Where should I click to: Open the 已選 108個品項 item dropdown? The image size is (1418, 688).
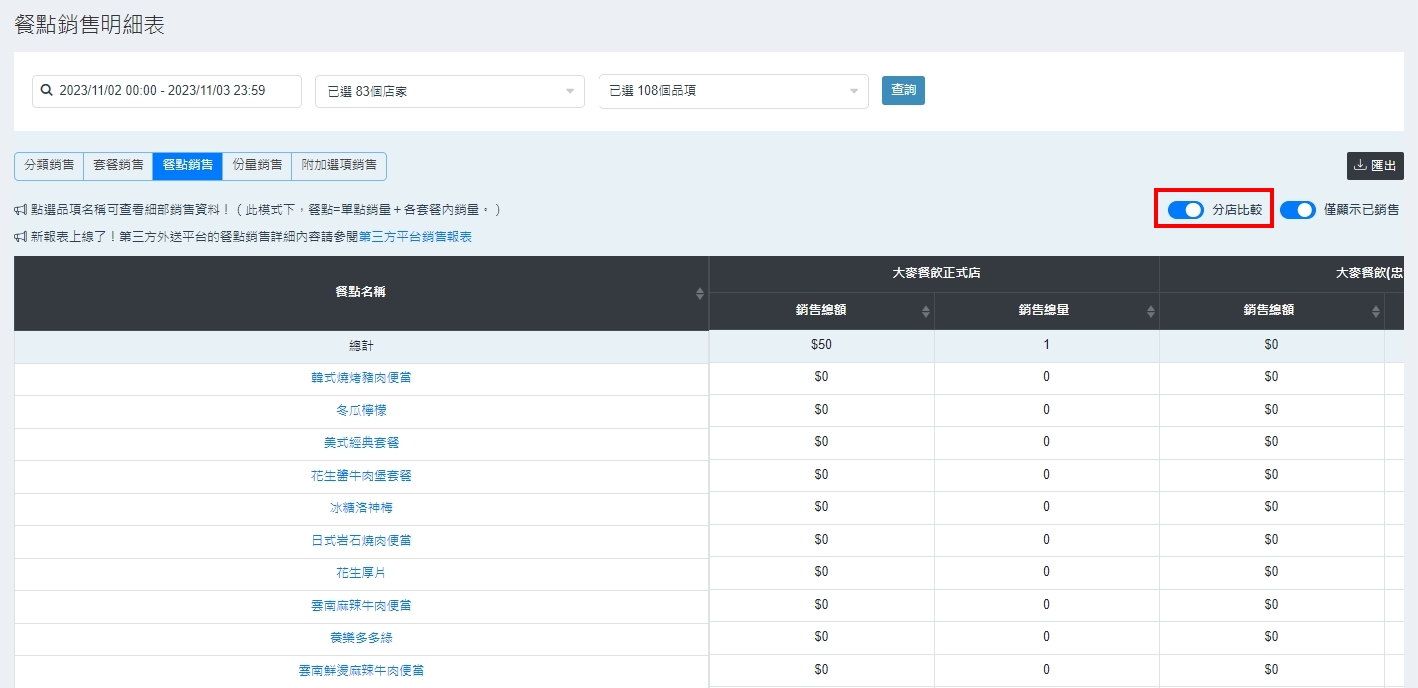click(x=733, y=91)
